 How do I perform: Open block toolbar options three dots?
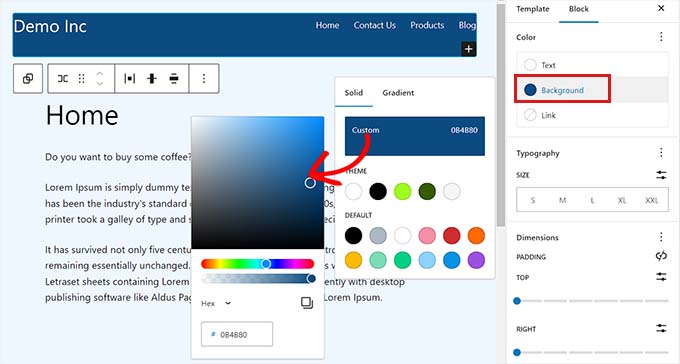click(x=204, y=79)
